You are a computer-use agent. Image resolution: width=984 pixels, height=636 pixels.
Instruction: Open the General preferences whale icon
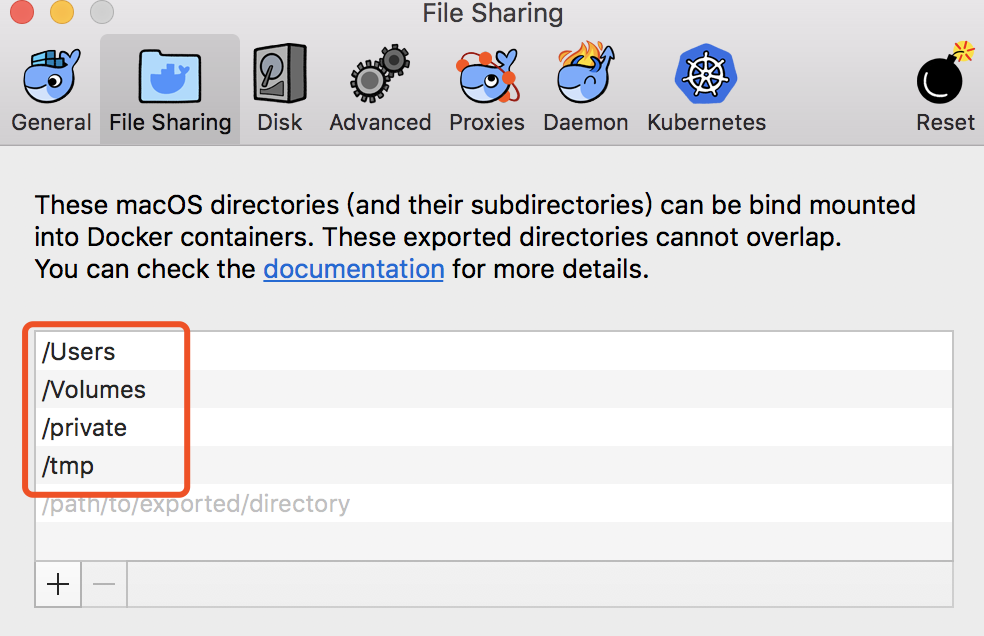pyautogui.click(x=51, y=76)
